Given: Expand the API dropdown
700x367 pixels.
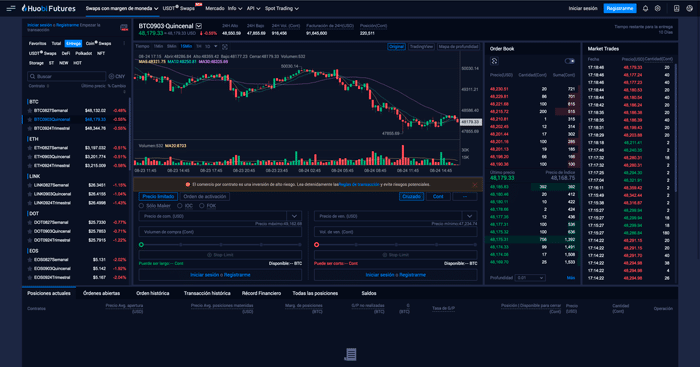Looking at the screenshot, I should (254, 8).
